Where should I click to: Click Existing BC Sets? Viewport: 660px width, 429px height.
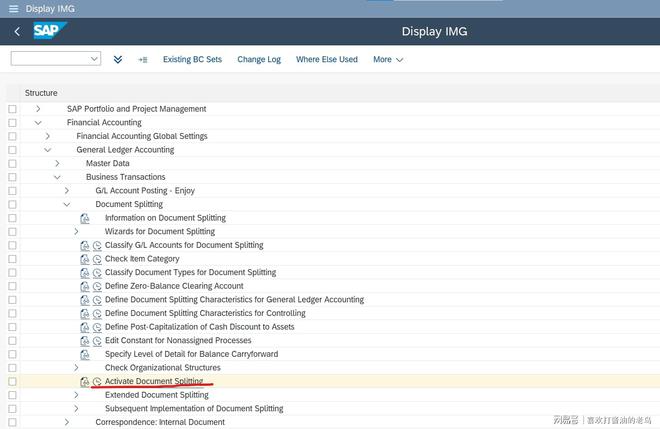click(x=192, y=59)
